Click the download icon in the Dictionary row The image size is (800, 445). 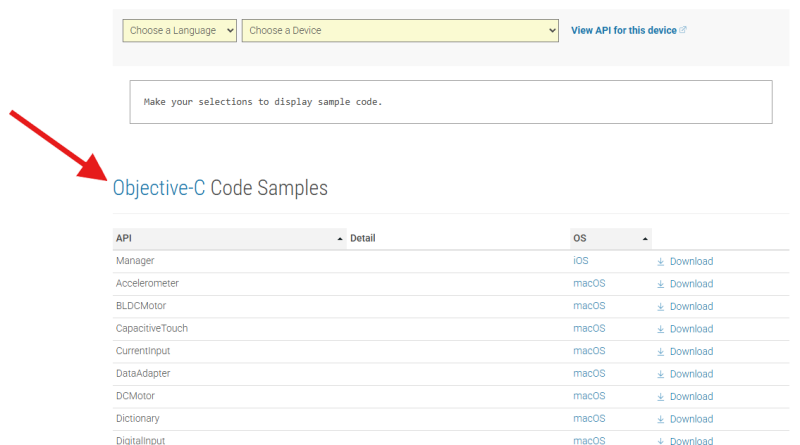click(x=660, y=419)
